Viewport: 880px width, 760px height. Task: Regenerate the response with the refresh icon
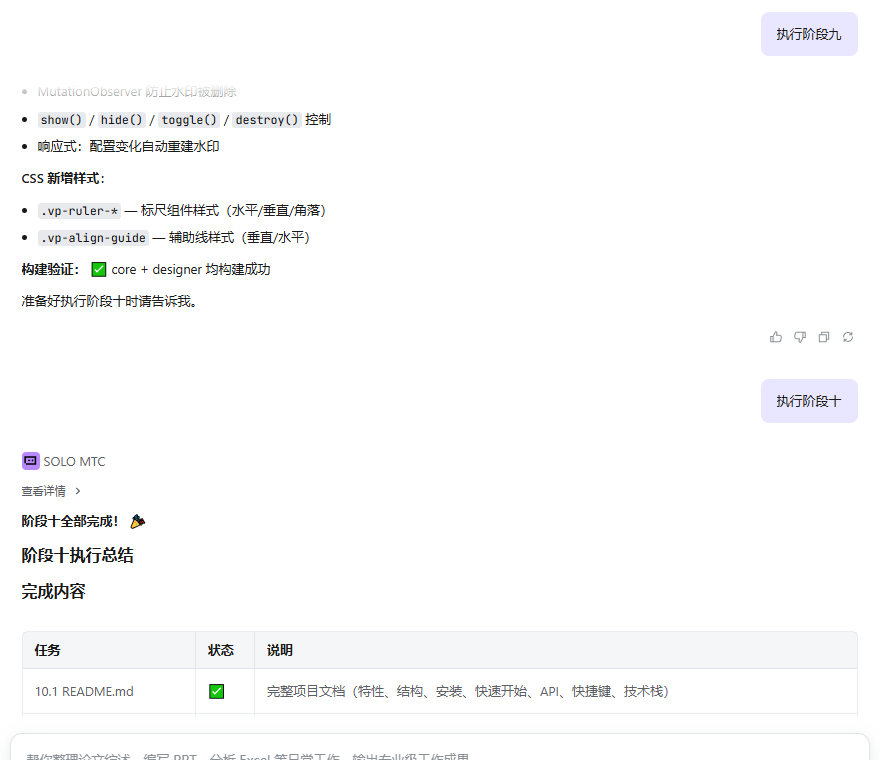[x=848, y=337]
